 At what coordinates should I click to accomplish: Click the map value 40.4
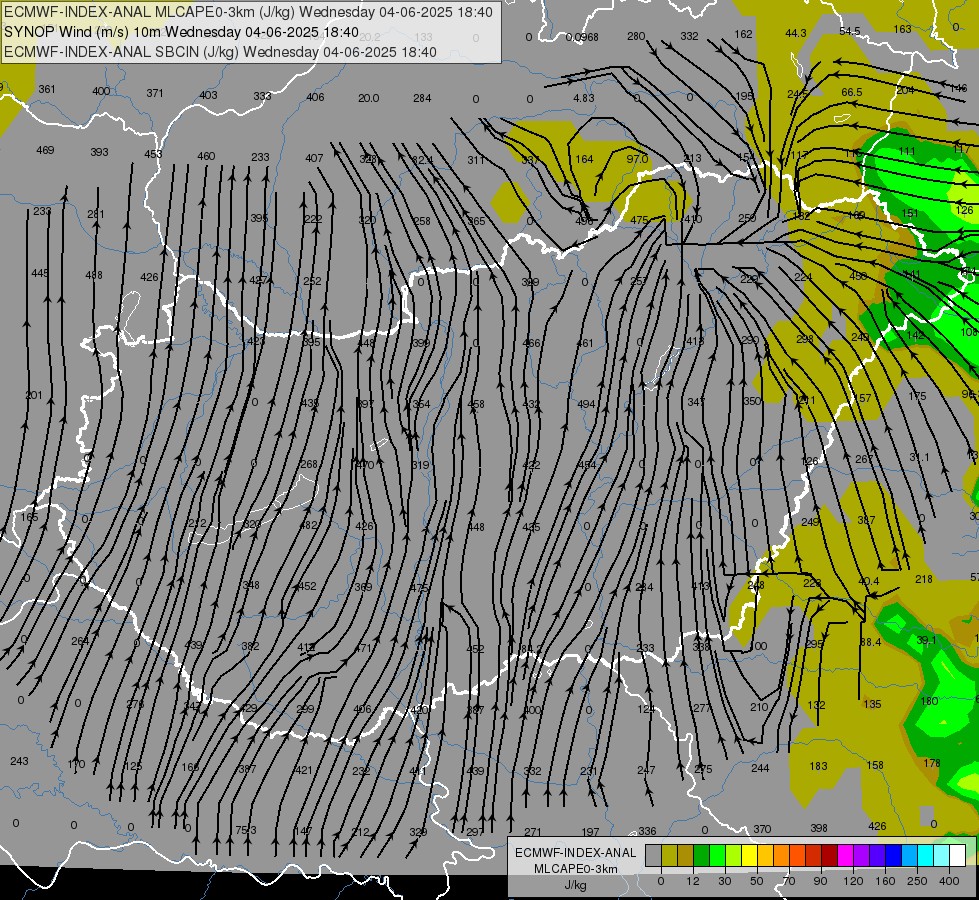(x=868, y=581)
